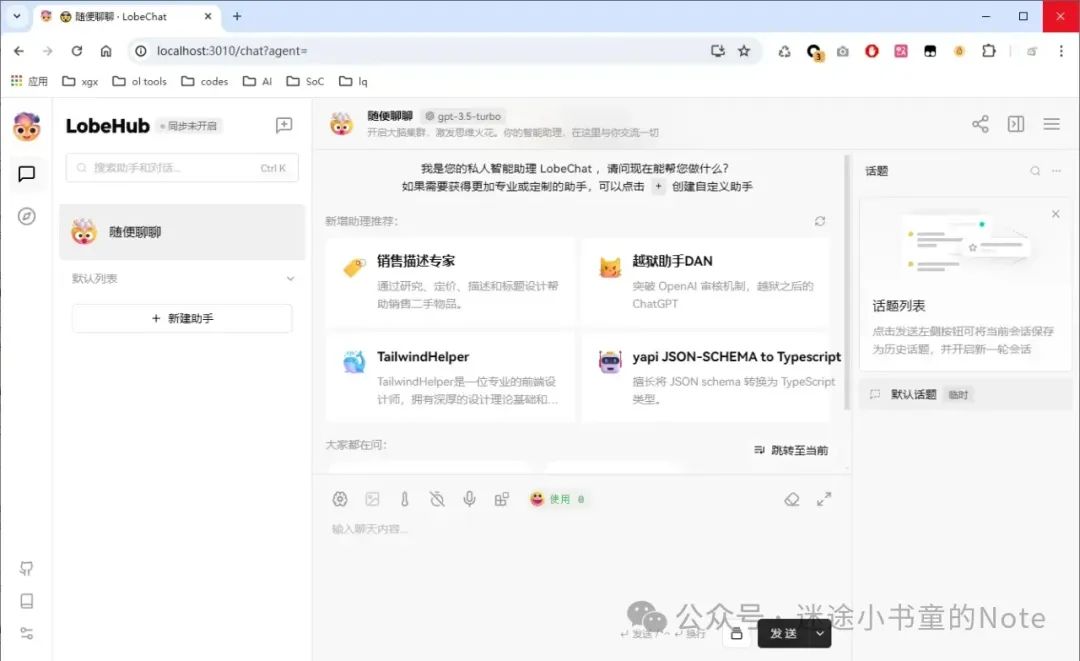Click the save topic icon beside send
1080x661 pixels.
pos(736,633)
